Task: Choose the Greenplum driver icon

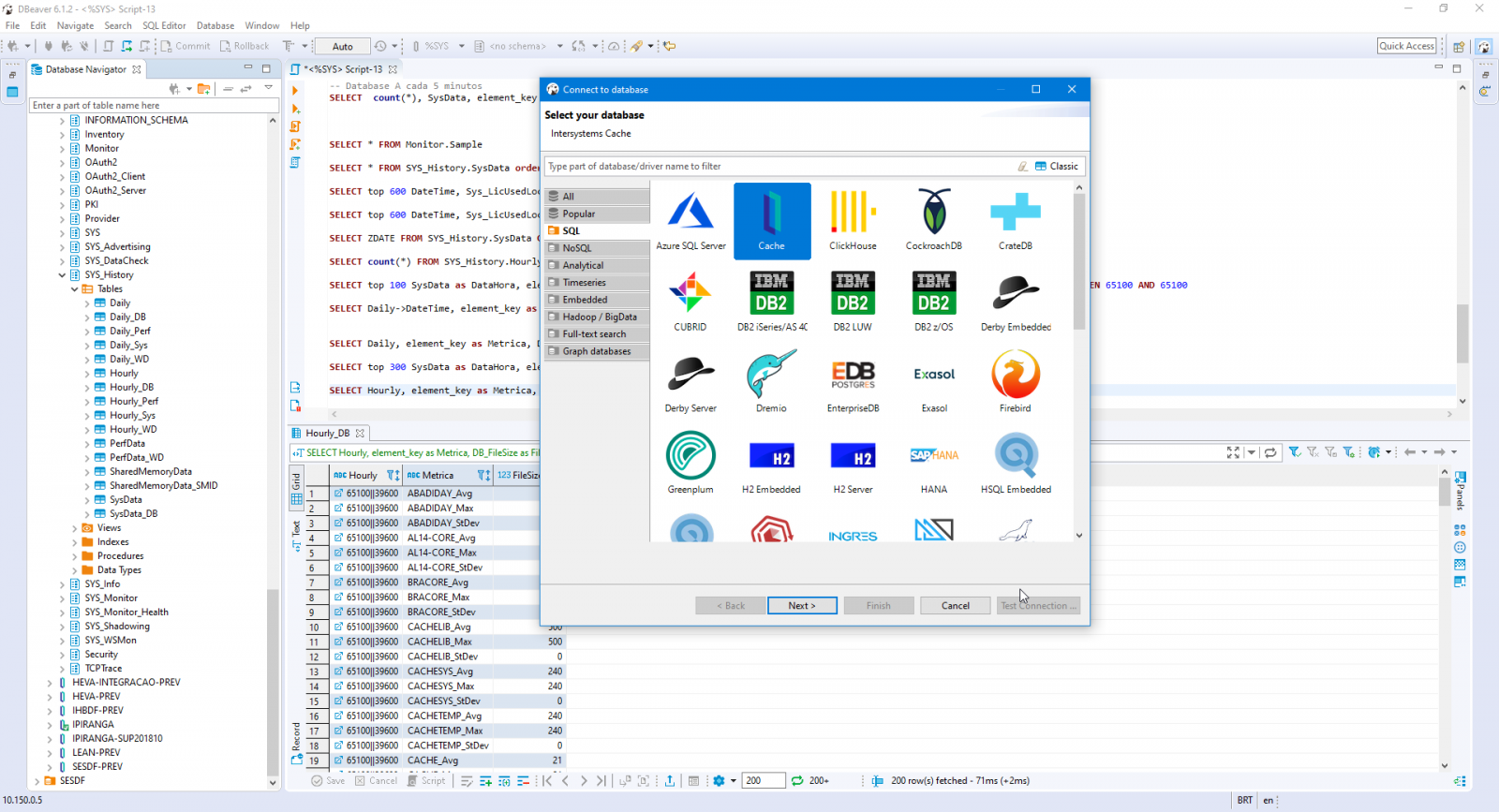Action: click(x=690, y=464)
